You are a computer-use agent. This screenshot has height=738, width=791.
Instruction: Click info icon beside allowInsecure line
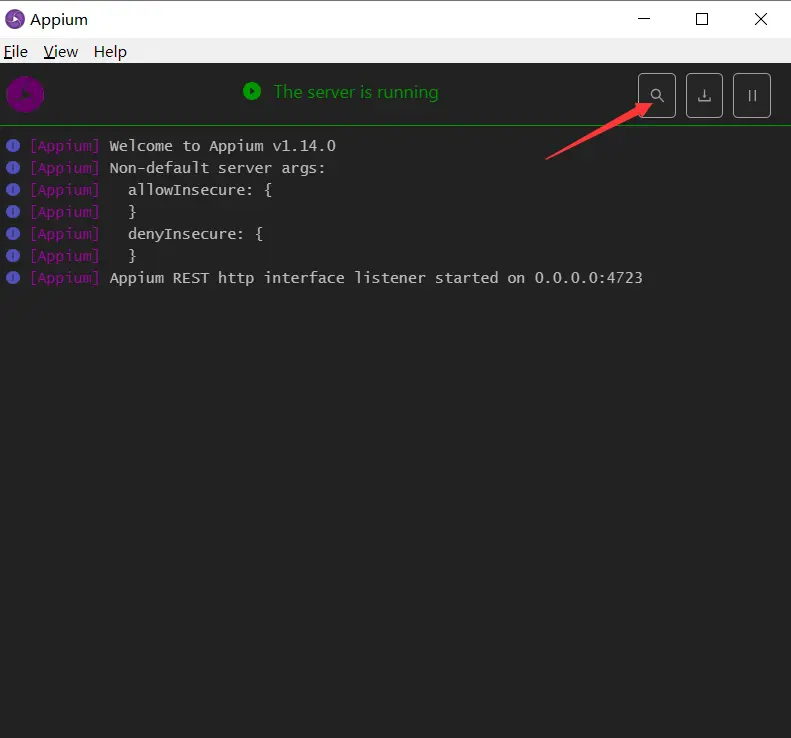[x=13, y=190]
